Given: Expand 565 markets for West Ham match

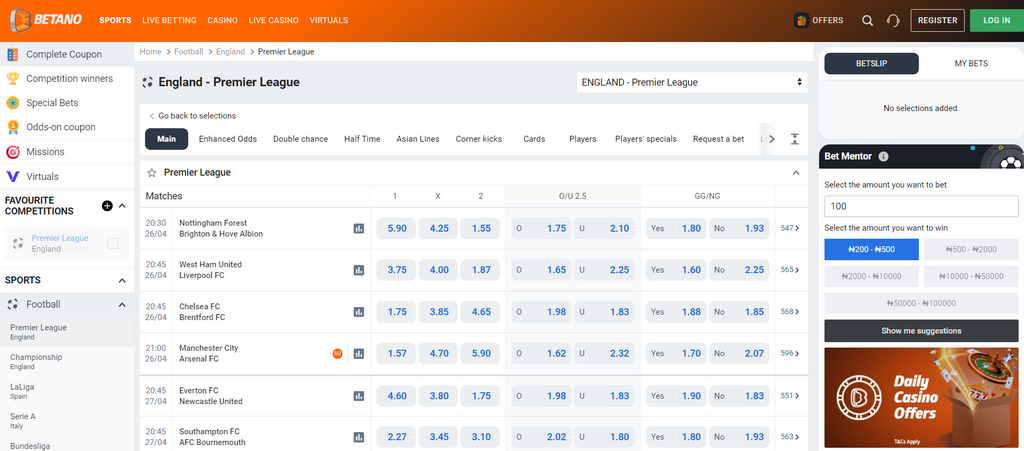Looking at the screenshot, I should click(x=790, y=270).
